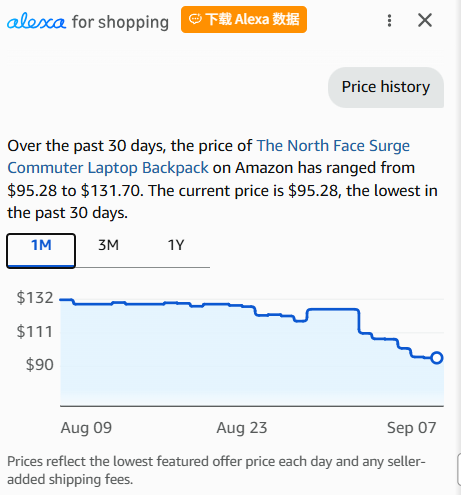
Task: Click the price step-up near late August
Action: pos(307,315)
